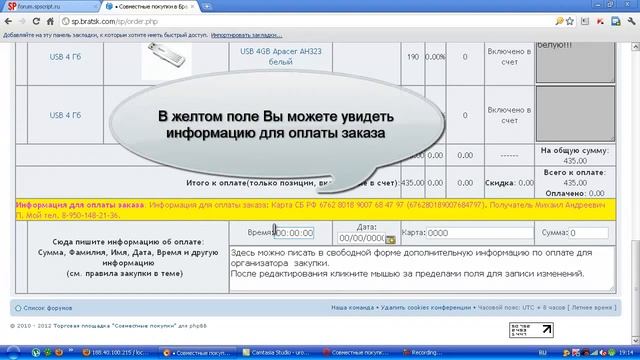The image size is (640, 360).
Task: Open a new browser tab
Action: (207, 6)
